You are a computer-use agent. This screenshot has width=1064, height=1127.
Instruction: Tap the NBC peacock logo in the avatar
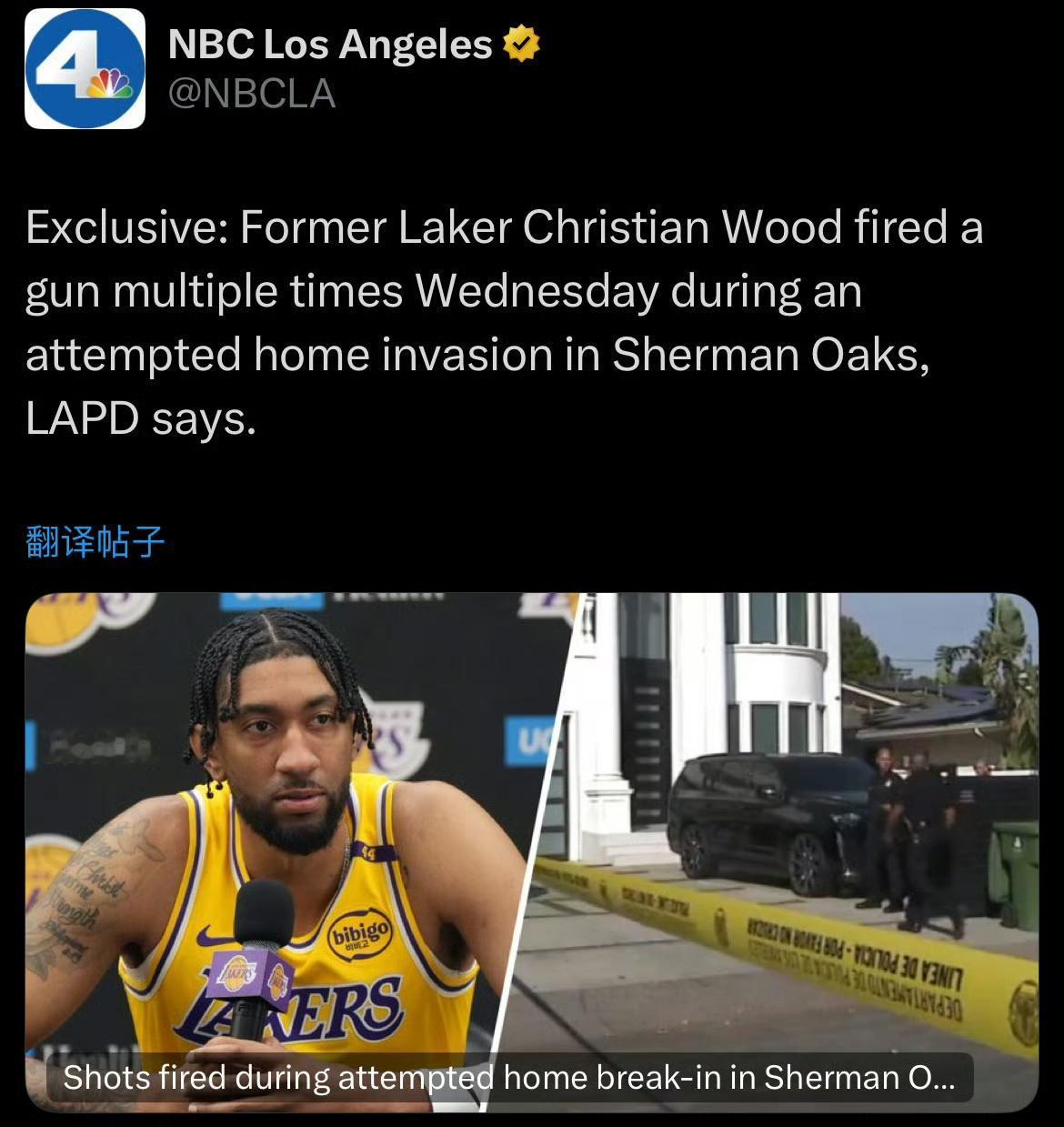pos(111,84)
